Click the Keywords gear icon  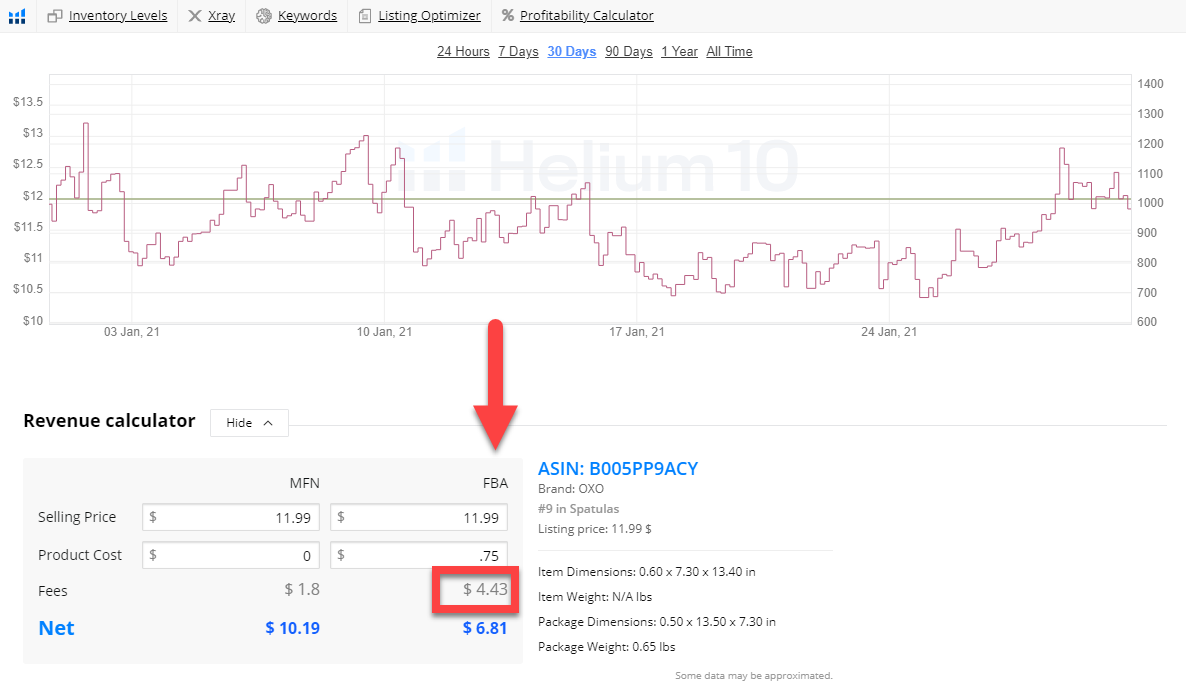point(263,16)
